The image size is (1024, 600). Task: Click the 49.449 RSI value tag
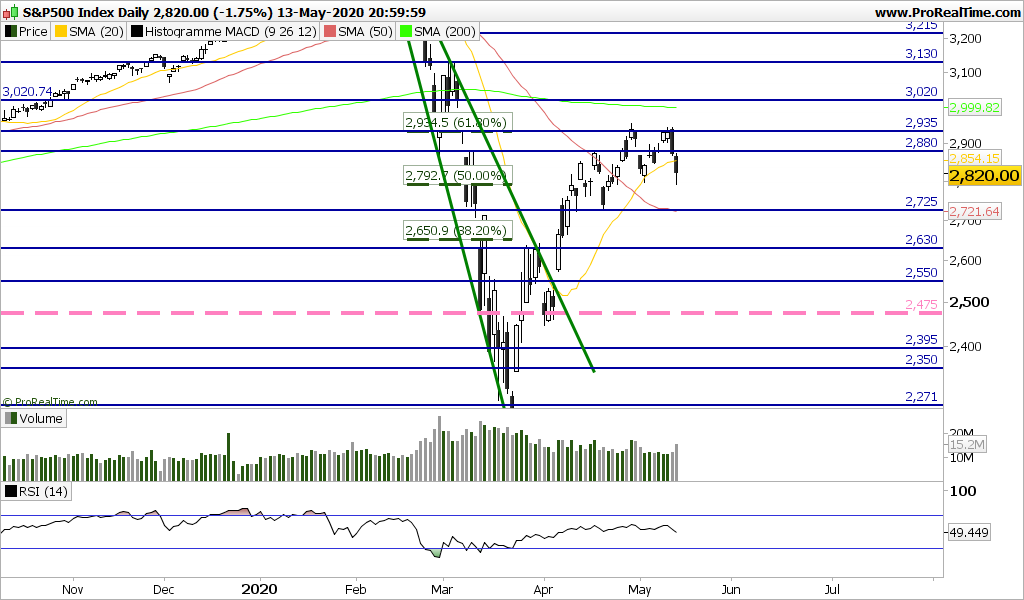(x=968, y=533)
